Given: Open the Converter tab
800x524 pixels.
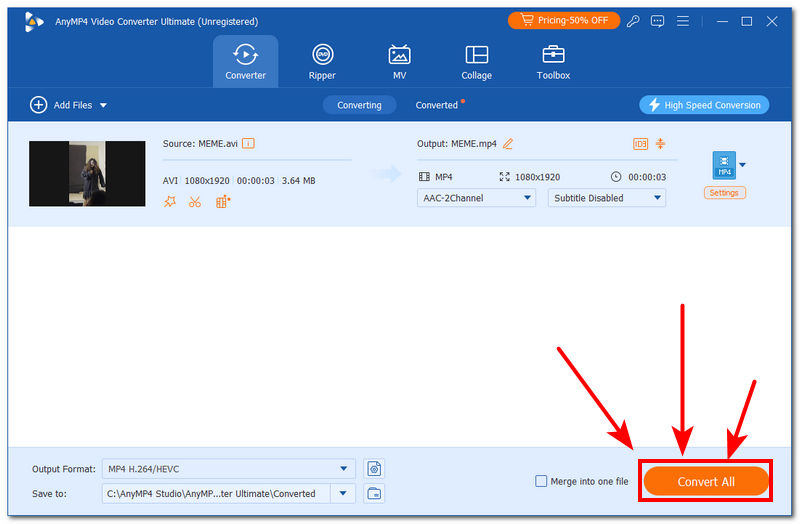Looking at the screenshot, I should [245, 62].
